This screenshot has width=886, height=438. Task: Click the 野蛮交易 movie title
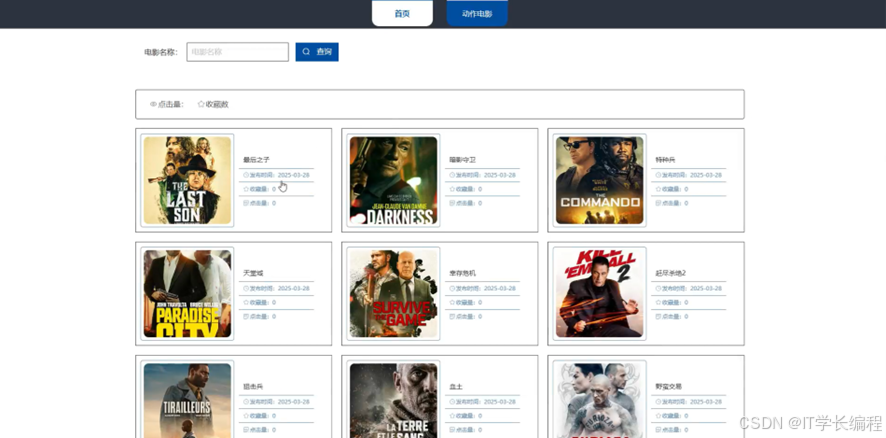pos(666,387)
